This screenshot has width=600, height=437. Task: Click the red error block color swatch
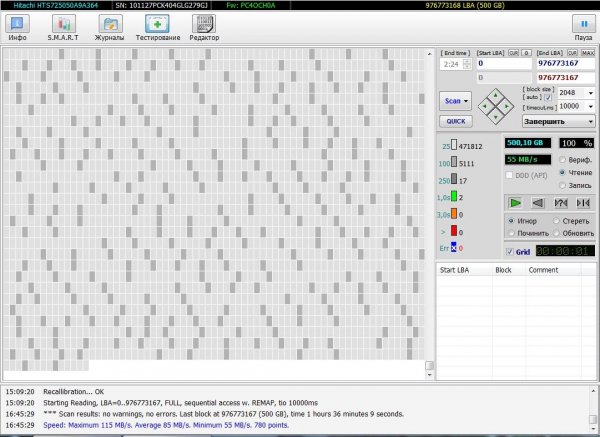456,231
